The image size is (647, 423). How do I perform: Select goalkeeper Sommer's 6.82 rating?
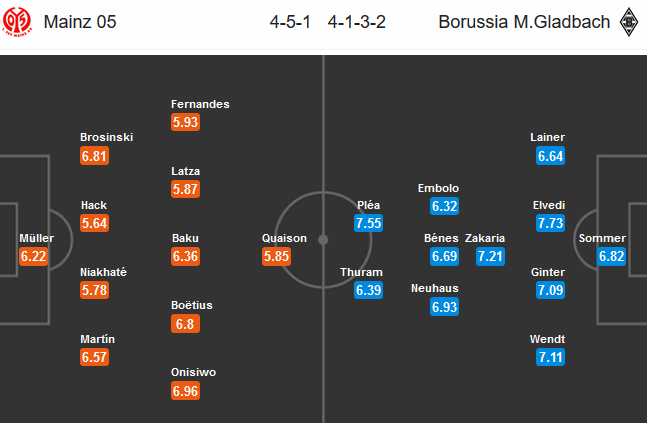(612, 256)
